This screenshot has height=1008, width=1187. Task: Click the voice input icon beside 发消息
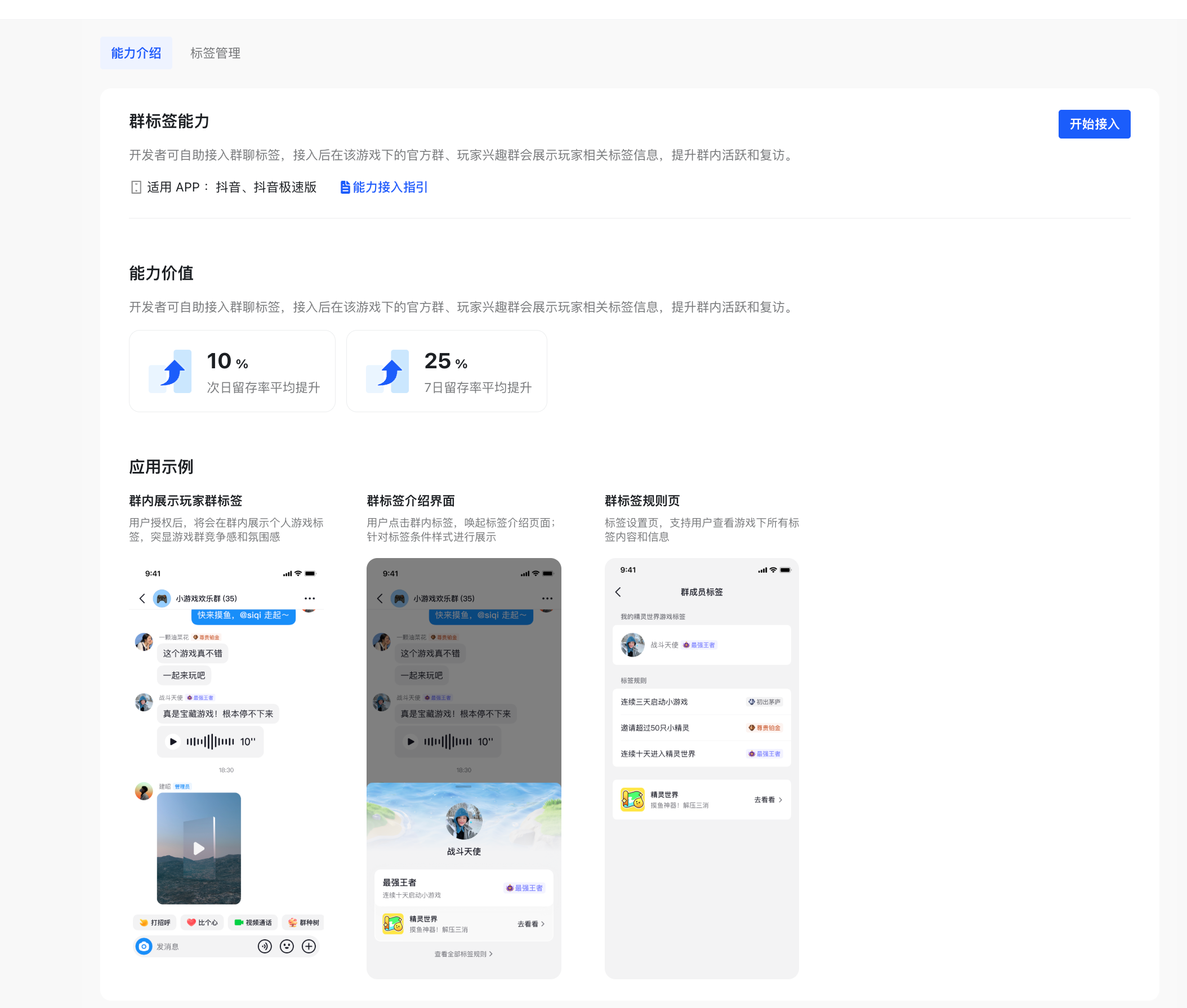(x=265, y=946)
